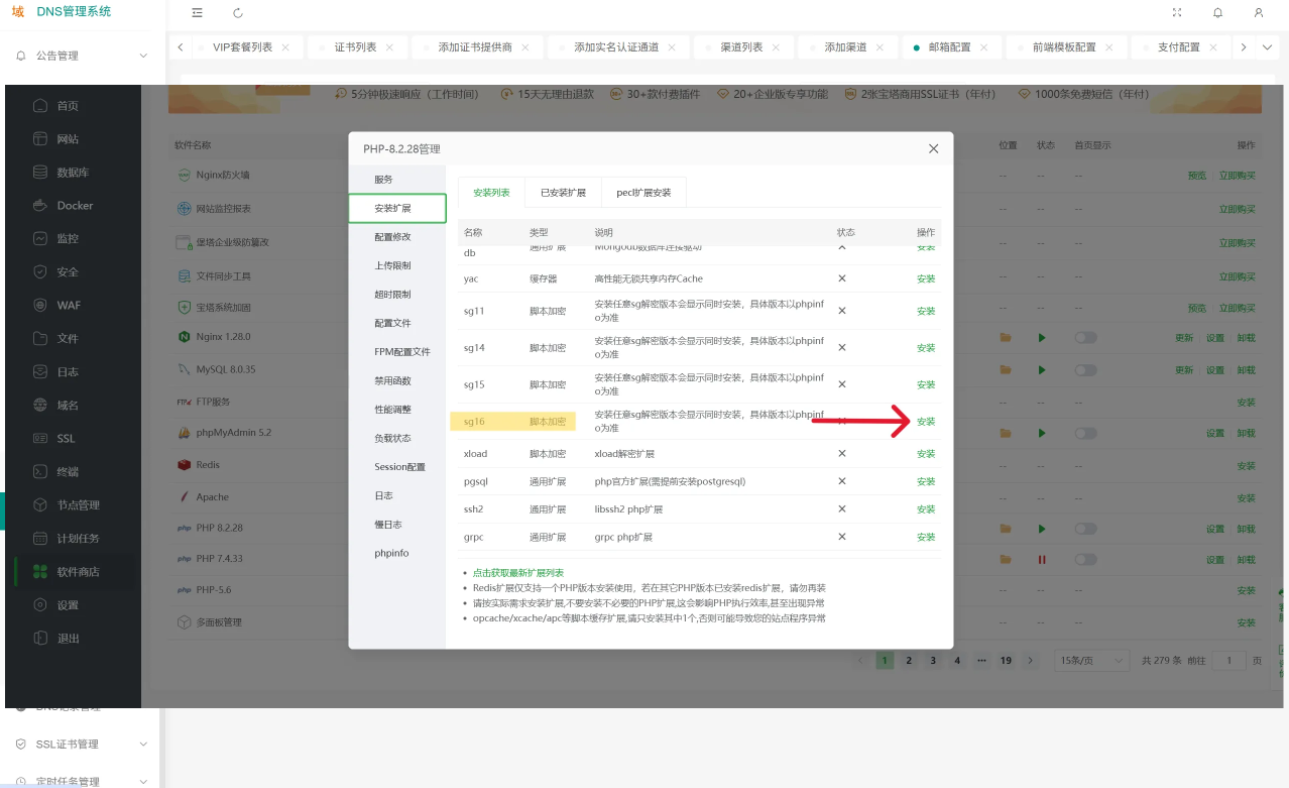The height and width of the screenshot is (788, 1289).
Task: Click the sidebar collapse menu icon
Action: click(197, 13)
